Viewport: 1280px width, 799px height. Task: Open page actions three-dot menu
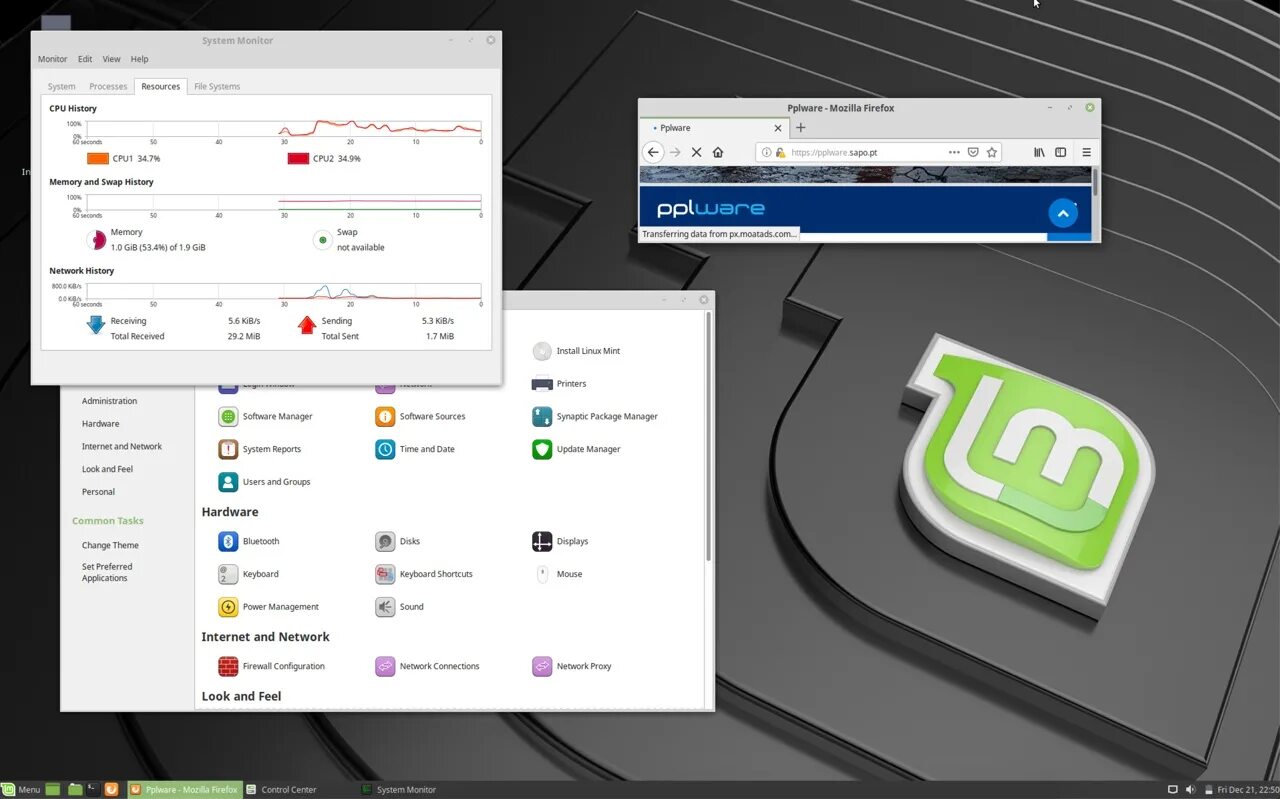(x=954, y=152)
